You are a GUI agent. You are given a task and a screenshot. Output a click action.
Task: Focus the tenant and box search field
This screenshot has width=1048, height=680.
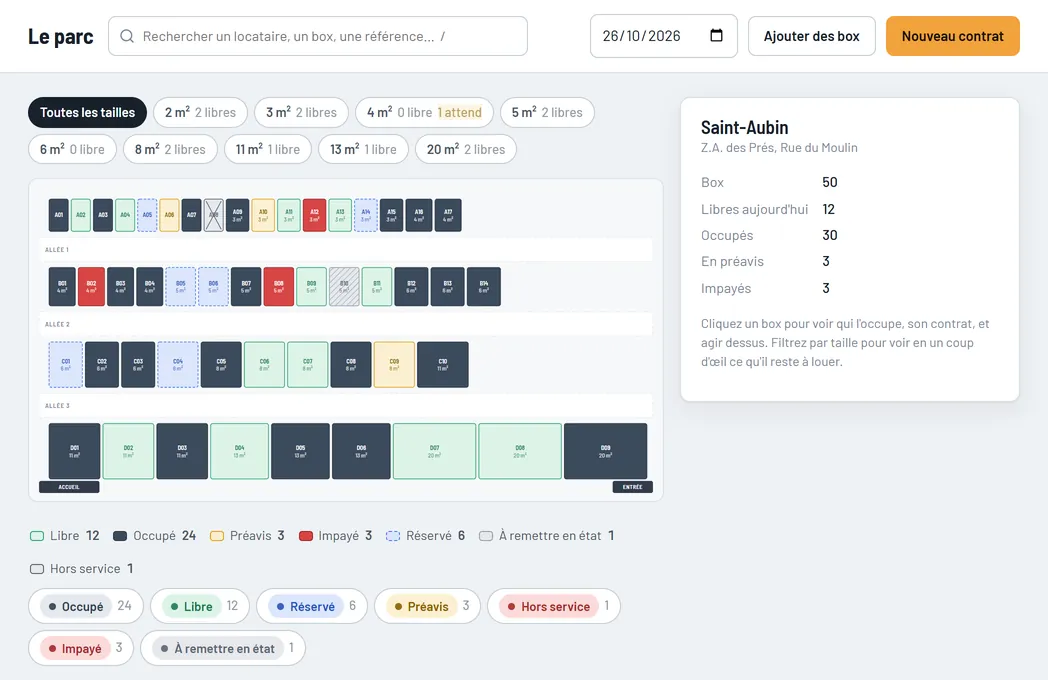tap(318, 36)
